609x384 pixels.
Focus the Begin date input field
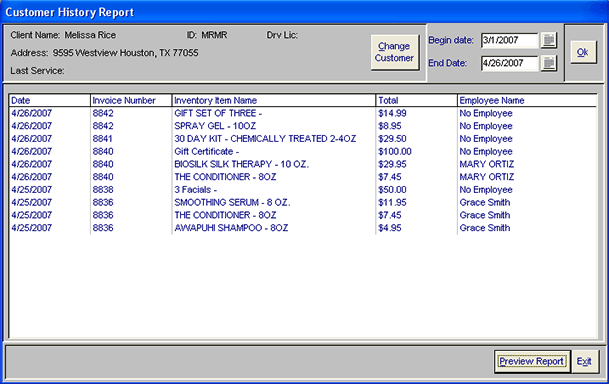(509, 40)
